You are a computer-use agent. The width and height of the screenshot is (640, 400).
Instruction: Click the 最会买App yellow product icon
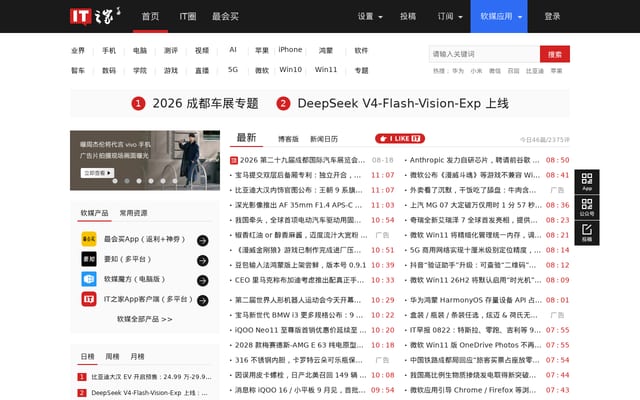point(89,239)
